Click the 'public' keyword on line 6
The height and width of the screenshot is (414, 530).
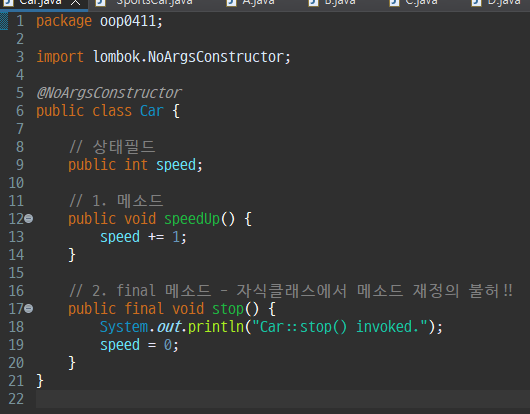click(60, 111)
